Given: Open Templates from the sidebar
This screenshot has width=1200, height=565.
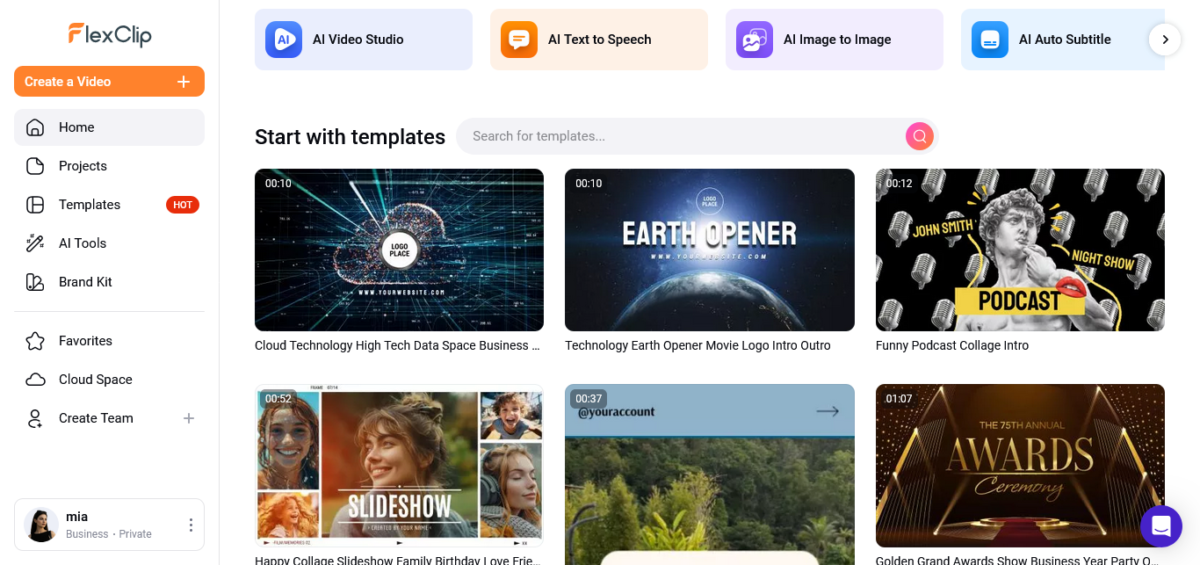Looking at the screenshot, I should pyautogui.click(x=89, y=205).
